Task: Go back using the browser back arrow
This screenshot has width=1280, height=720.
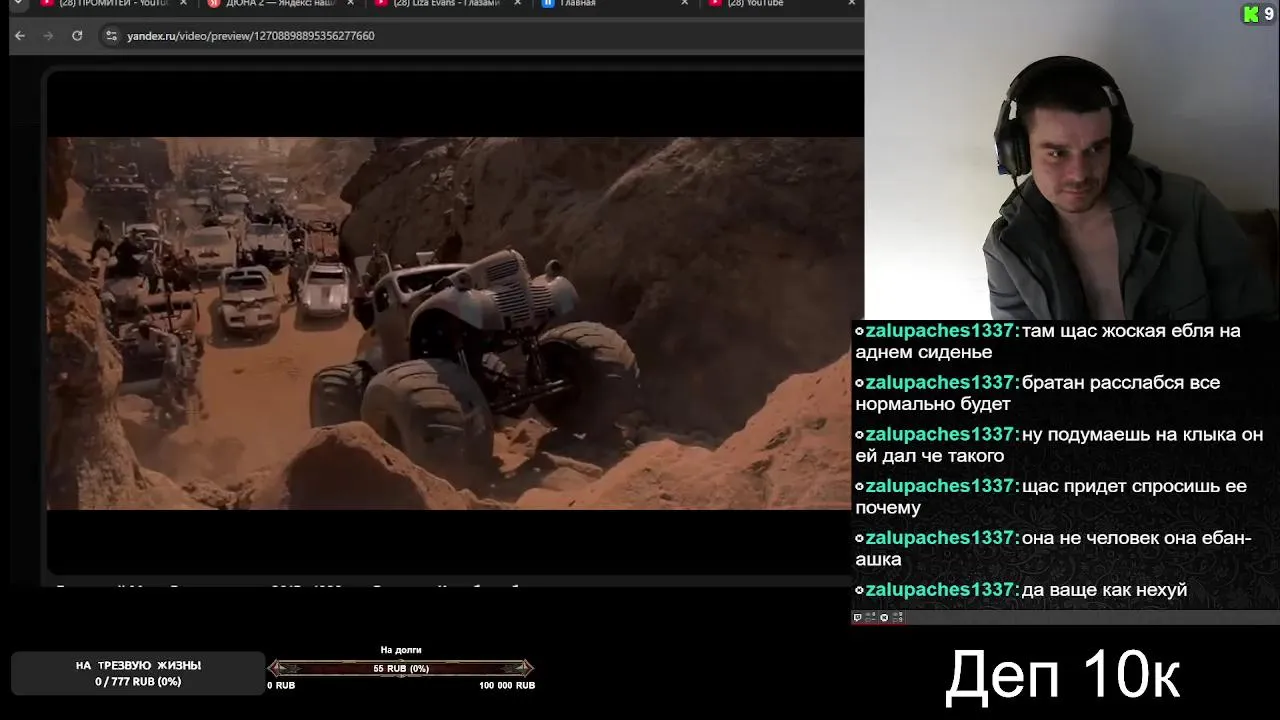Action: (x=20, y=35)
